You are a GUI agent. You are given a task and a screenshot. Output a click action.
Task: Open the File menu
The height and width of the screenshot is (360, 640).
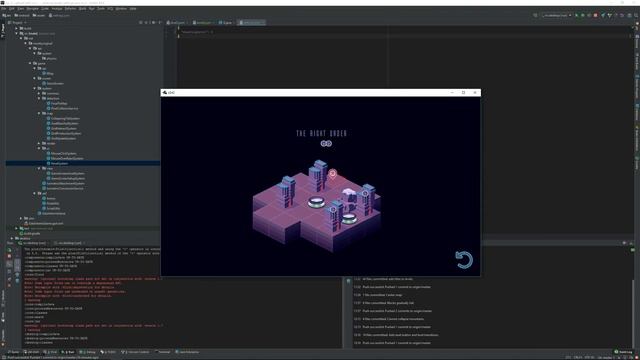pos(4,9)
